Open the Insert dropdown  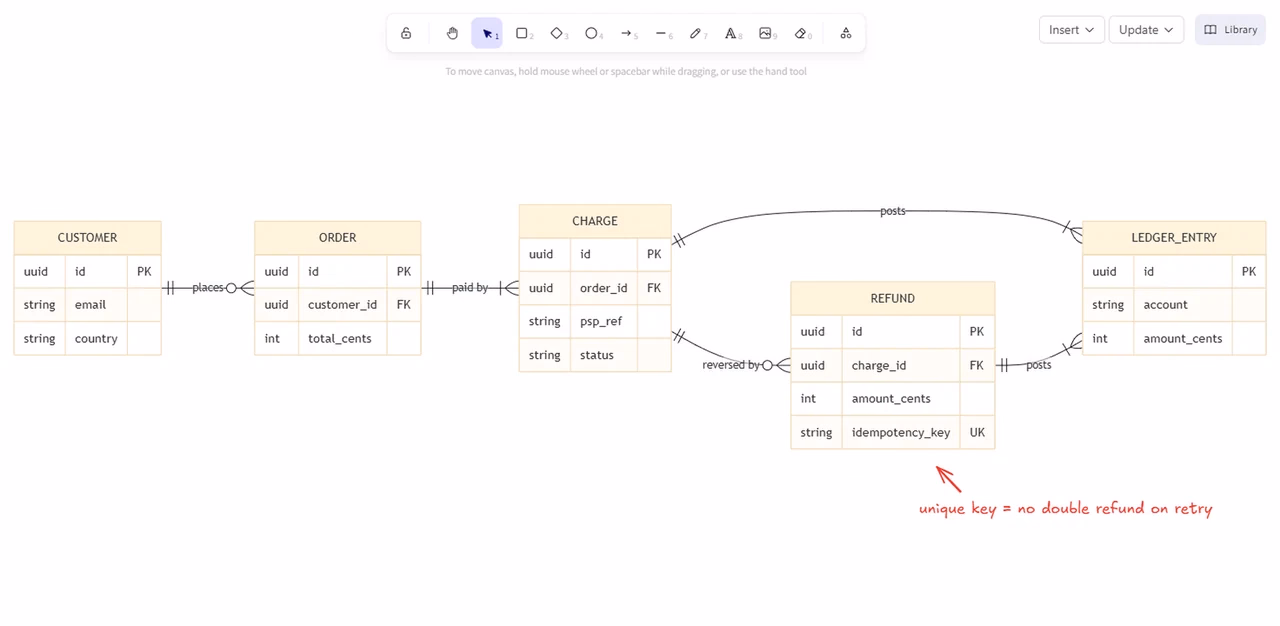tap(1072, 30)
